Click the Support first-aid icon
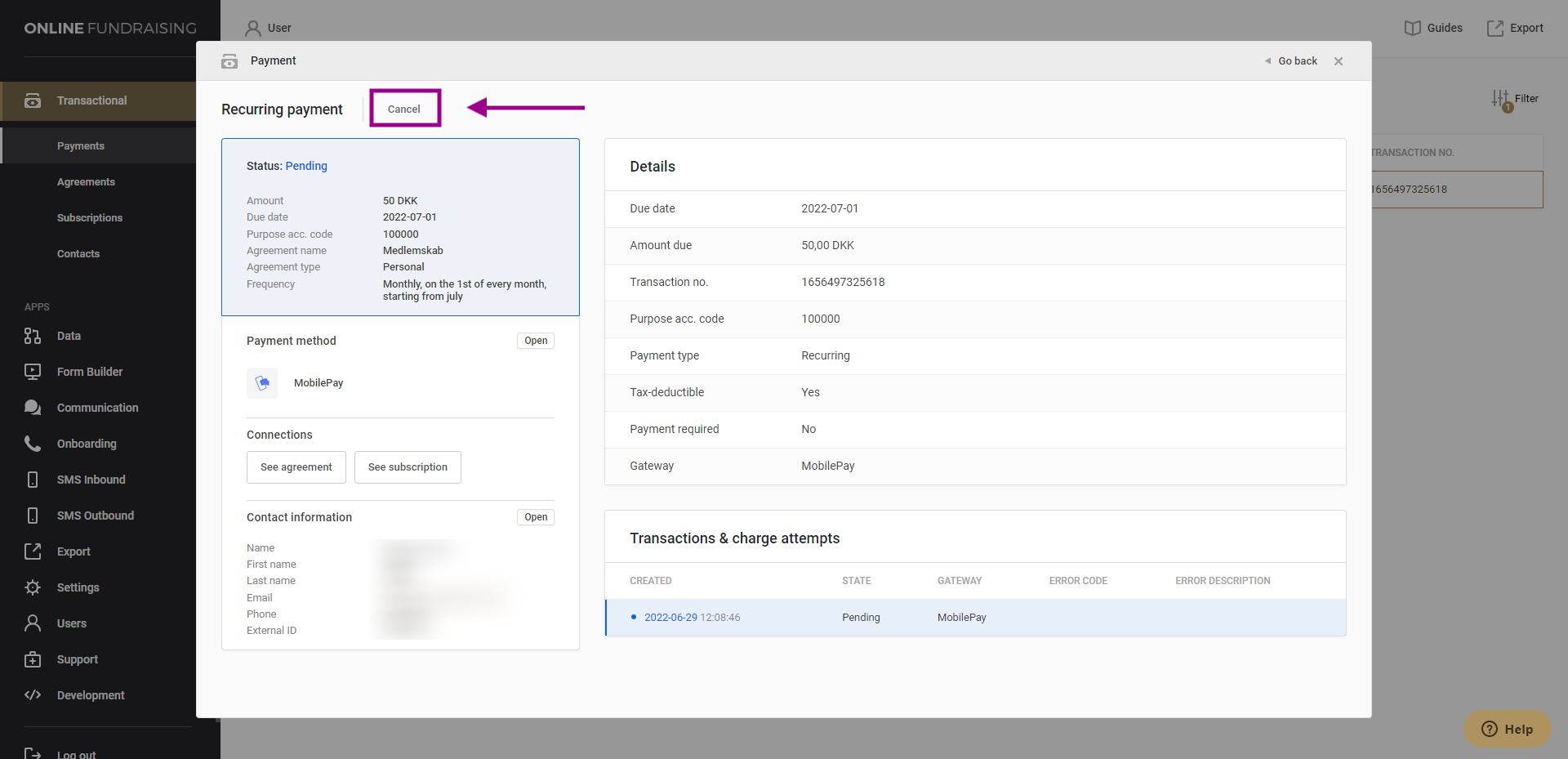The height and width of the screenshot is (759, 1568). click(x=33, y=659)
